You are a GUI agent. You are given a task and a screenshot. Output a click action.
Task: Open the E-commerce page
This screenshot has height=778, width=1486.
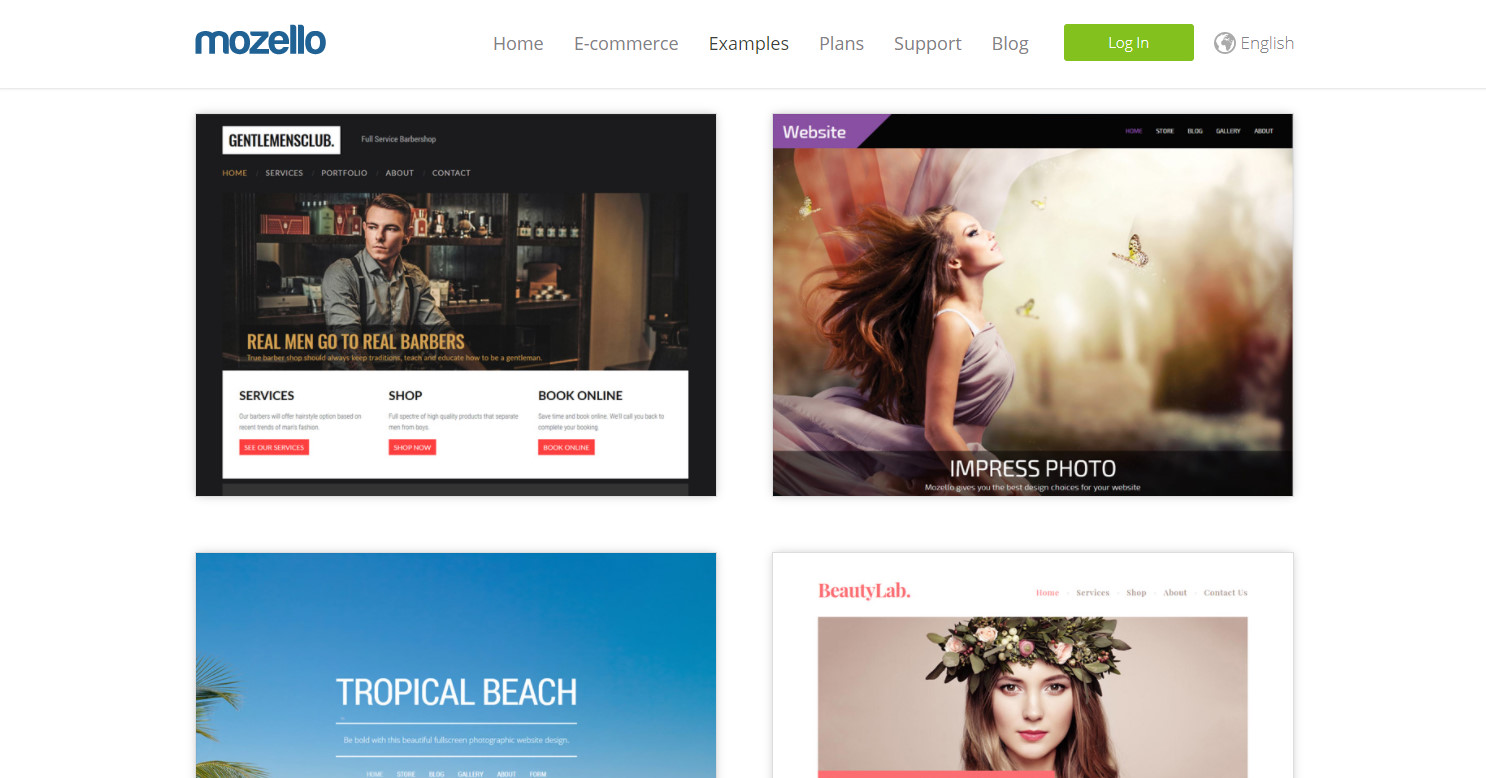pyautogui.click(x=626, y=43)
